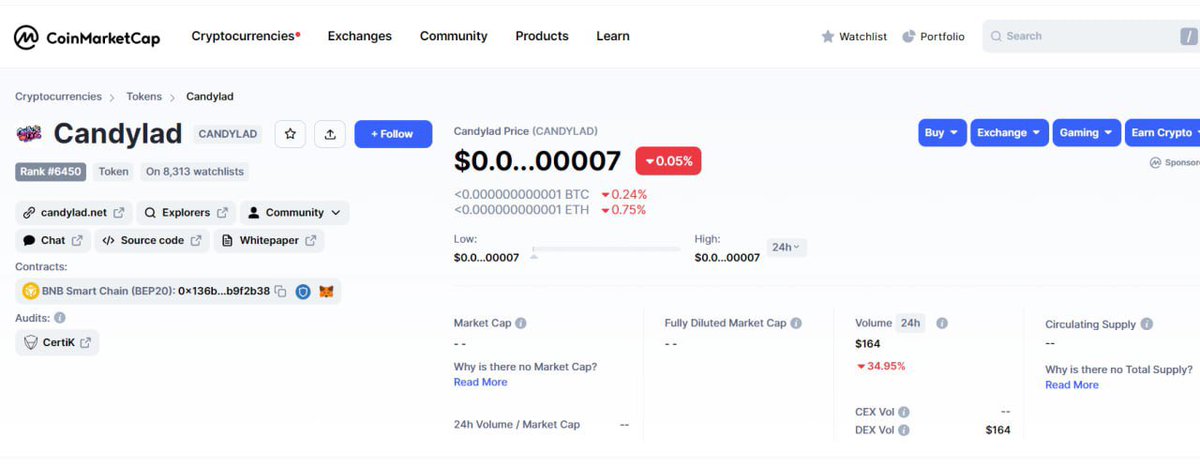Click the Token tag badge
The width and height of the screenshot is (1200, 467).
[113, 172]
